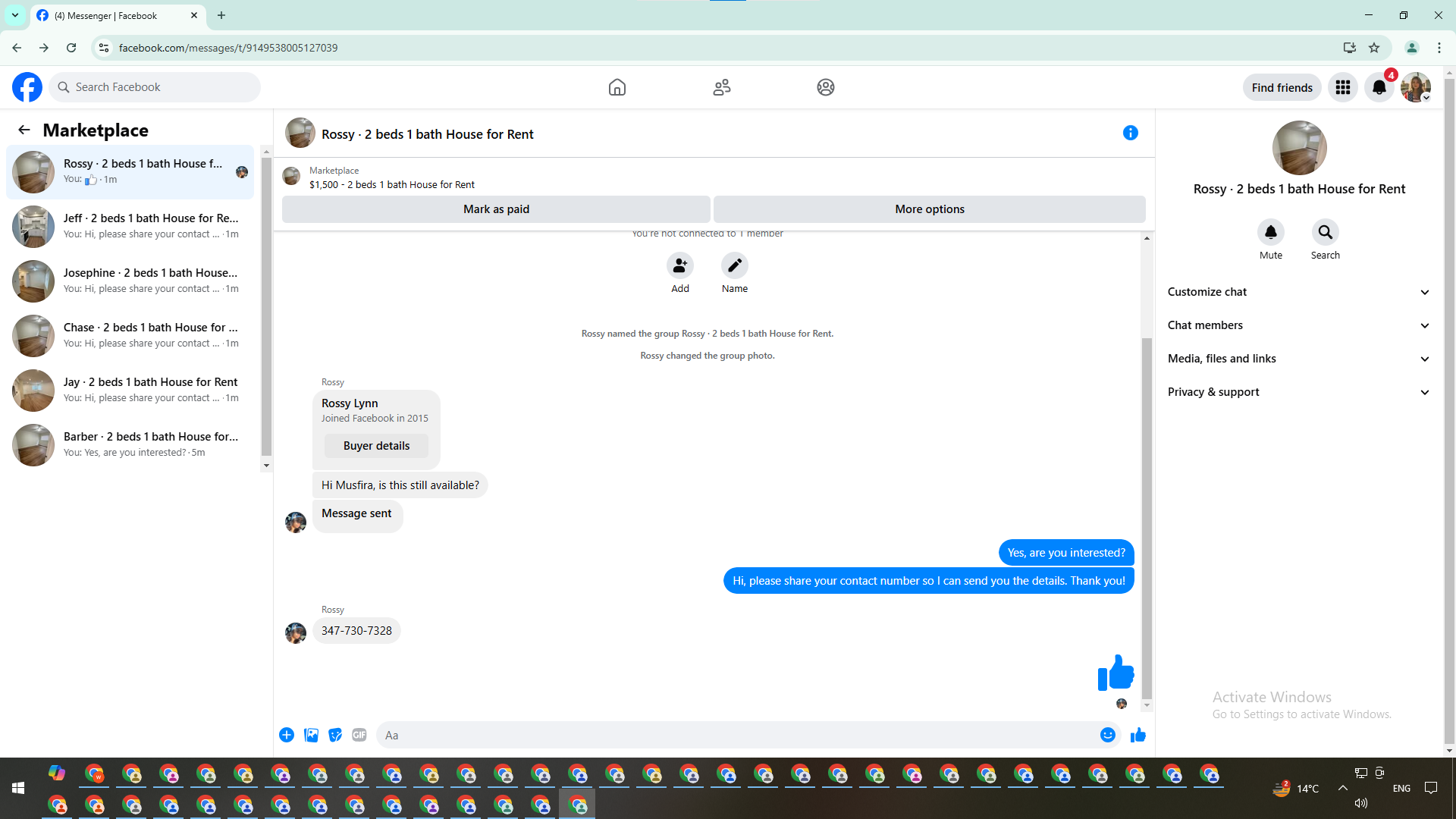Go back from Marketplace chats
Image resolution: width=1456 pixels, height=819 pixels.
pos(24,130)
